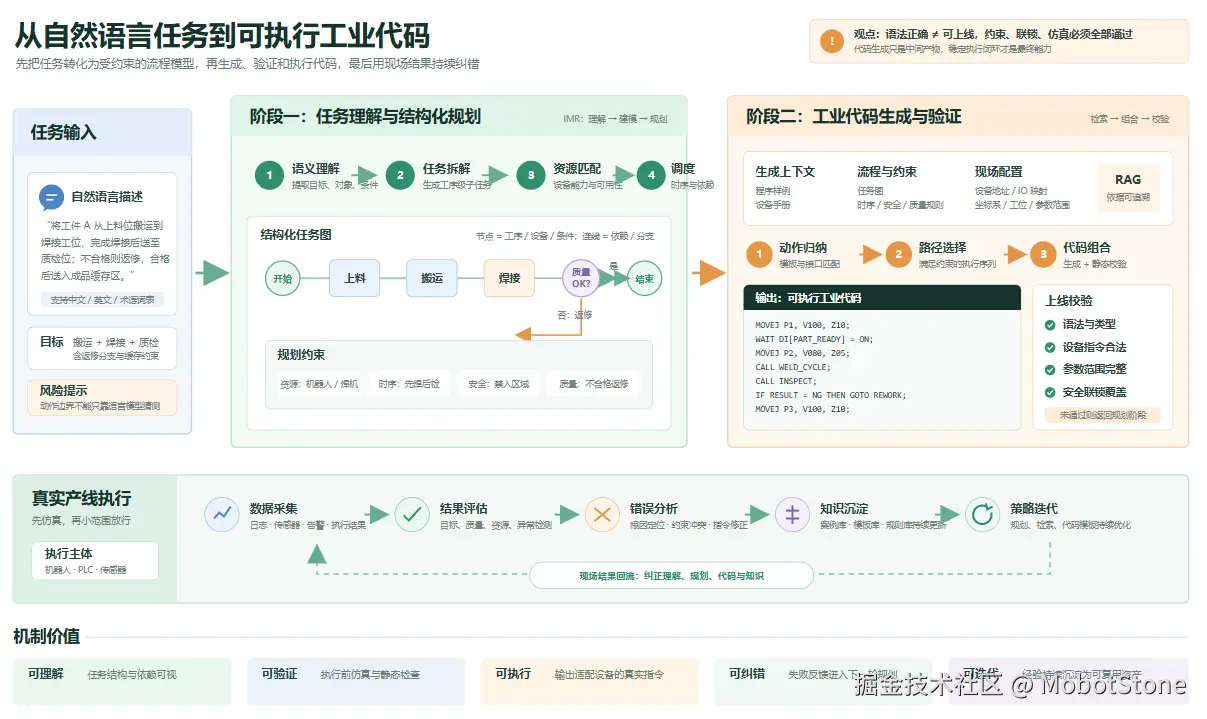Open the 目标 card
1207x719 pixels.
coord(102,348)
